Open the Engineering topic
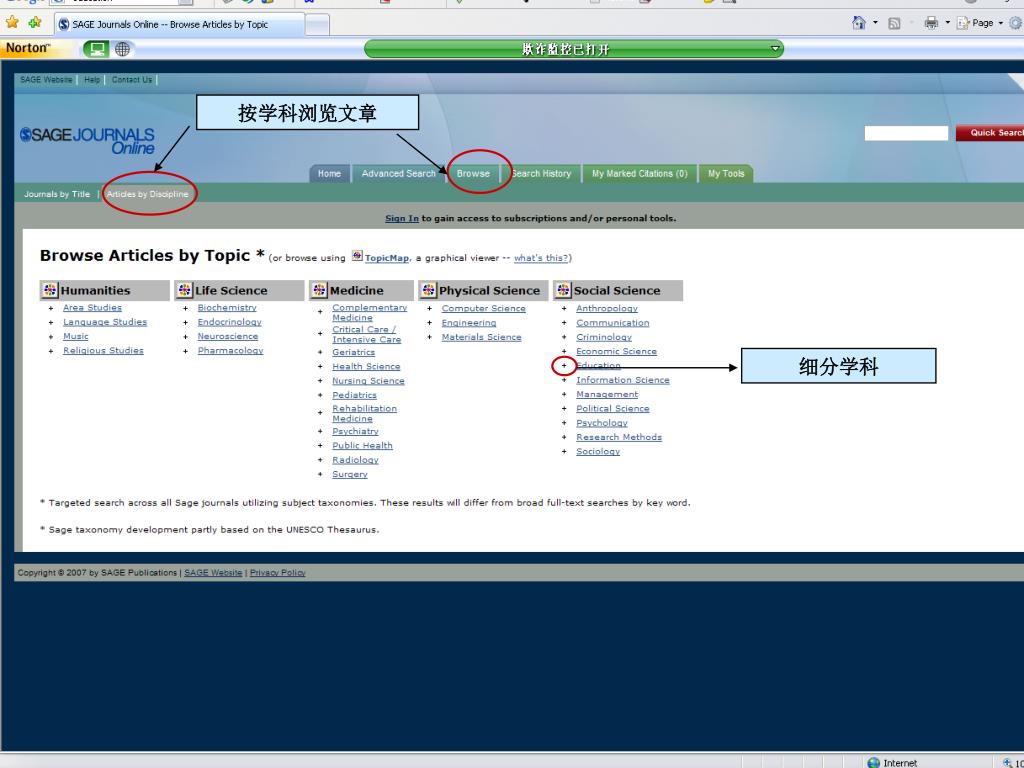Screen dimensions: 1024x768 469,323
